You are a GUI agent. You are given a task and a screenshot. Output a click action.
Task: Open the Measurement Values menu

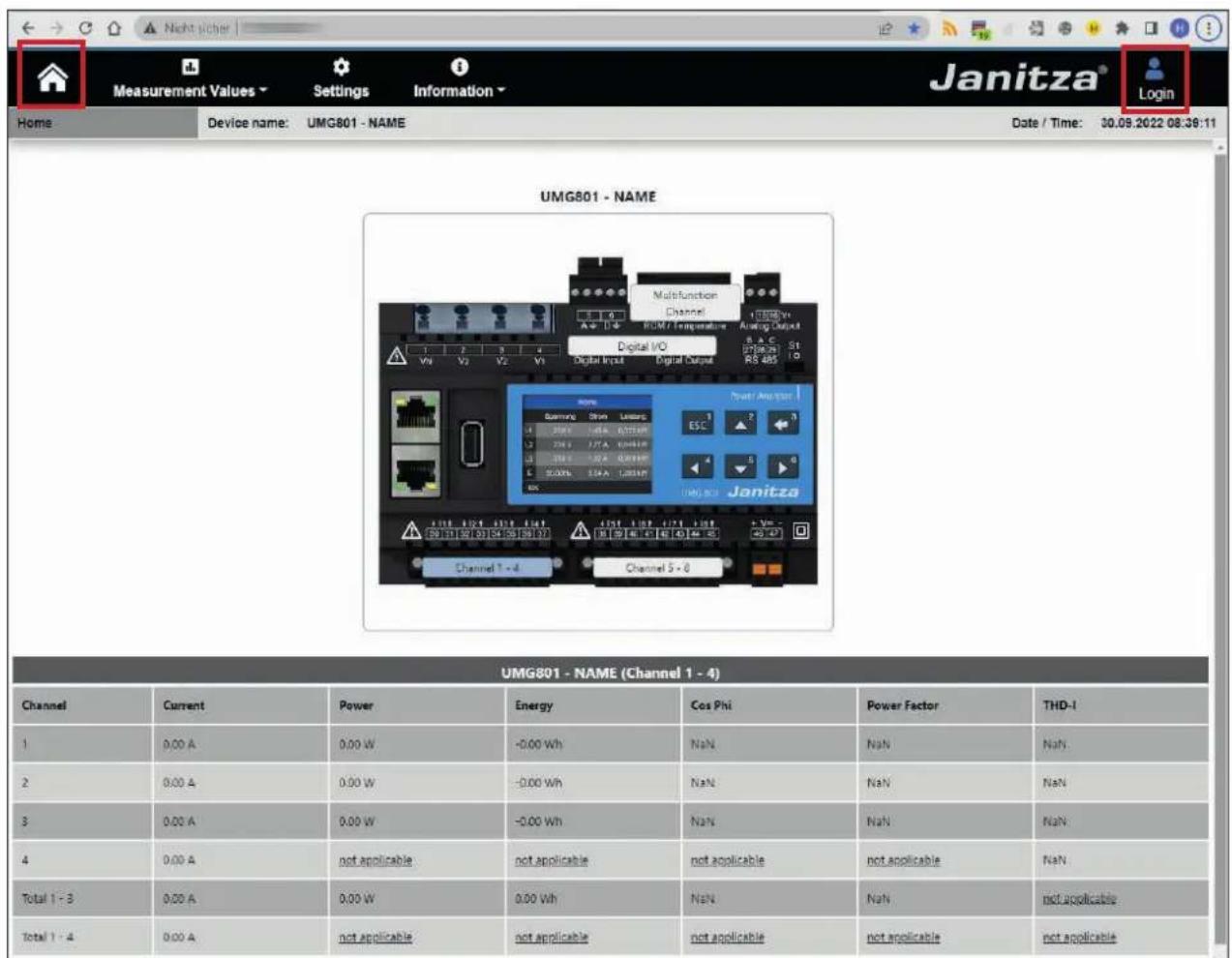pos(190,79)
